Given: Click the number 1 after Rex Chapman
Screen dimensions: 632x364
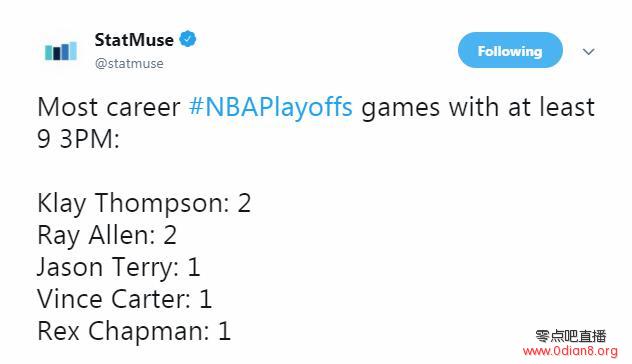Looking at the screenshot, I should (225, 331).
